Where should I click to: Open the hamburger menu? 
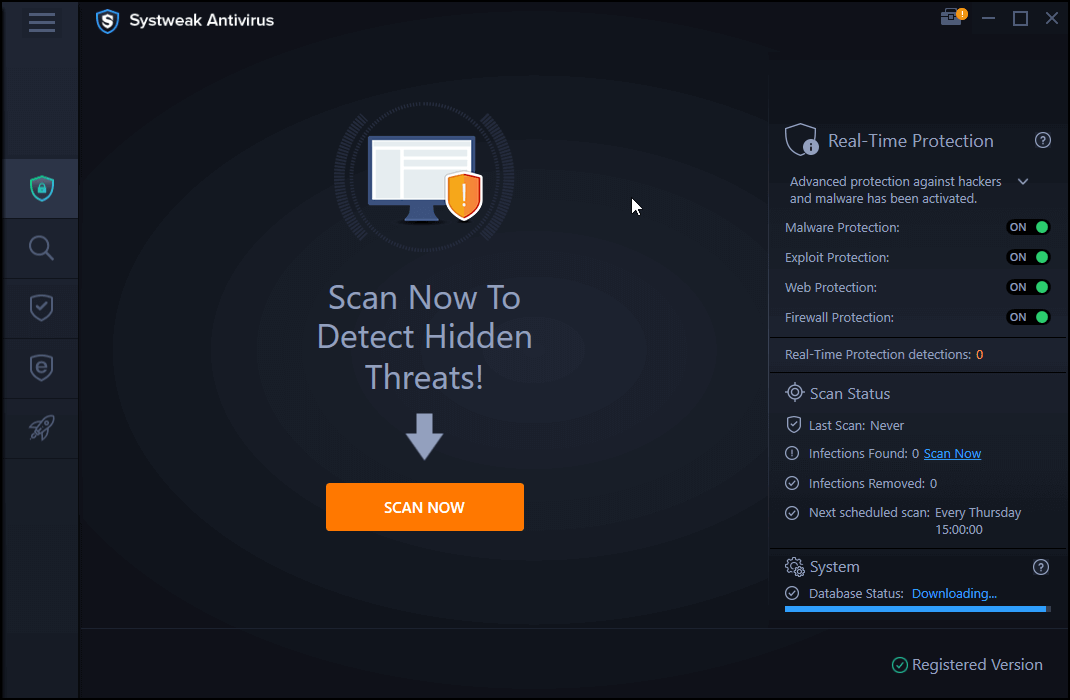coord(41,21)
